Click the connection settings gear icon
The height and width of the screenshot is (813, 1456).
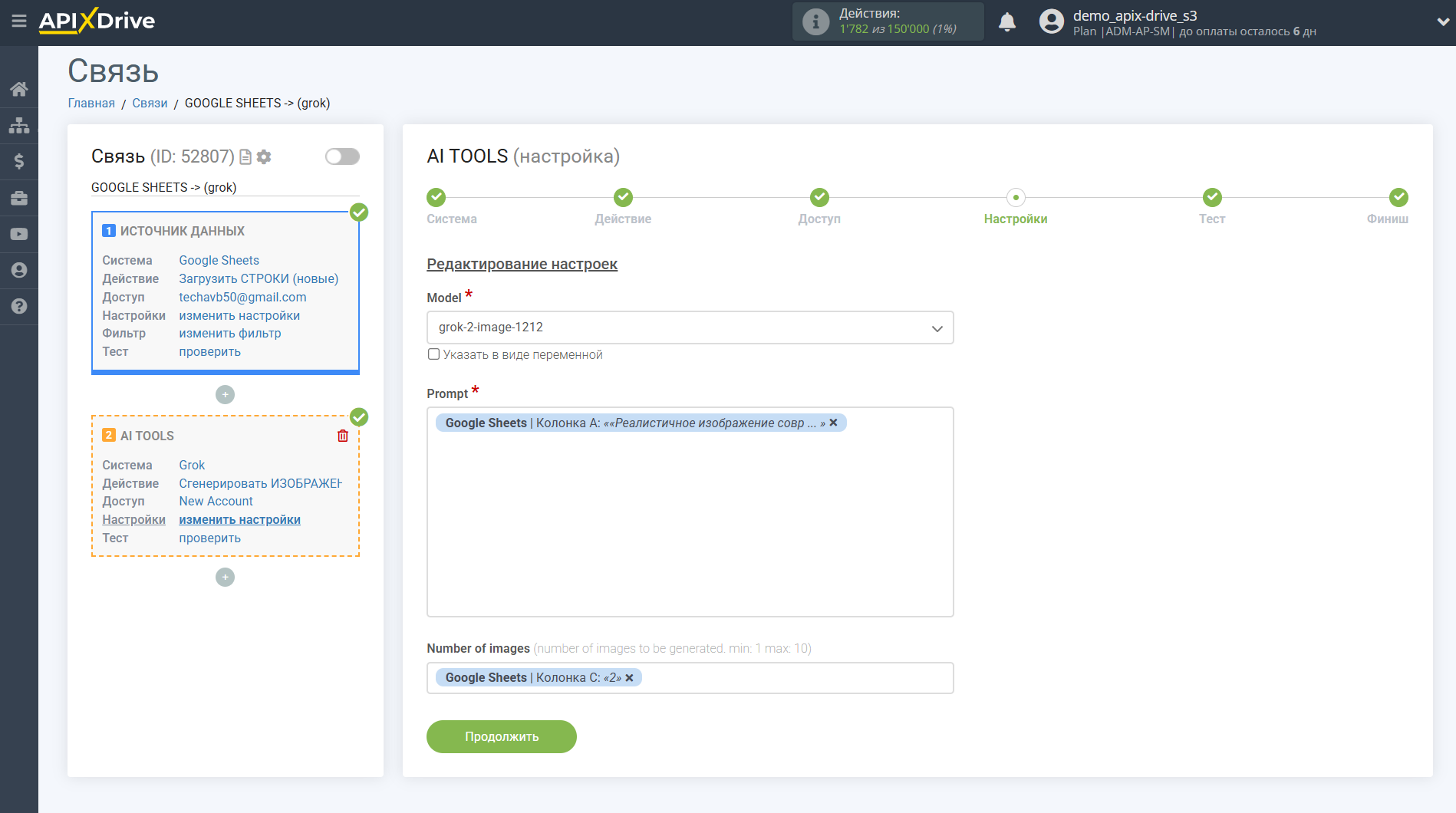click(x=264, y=156)
